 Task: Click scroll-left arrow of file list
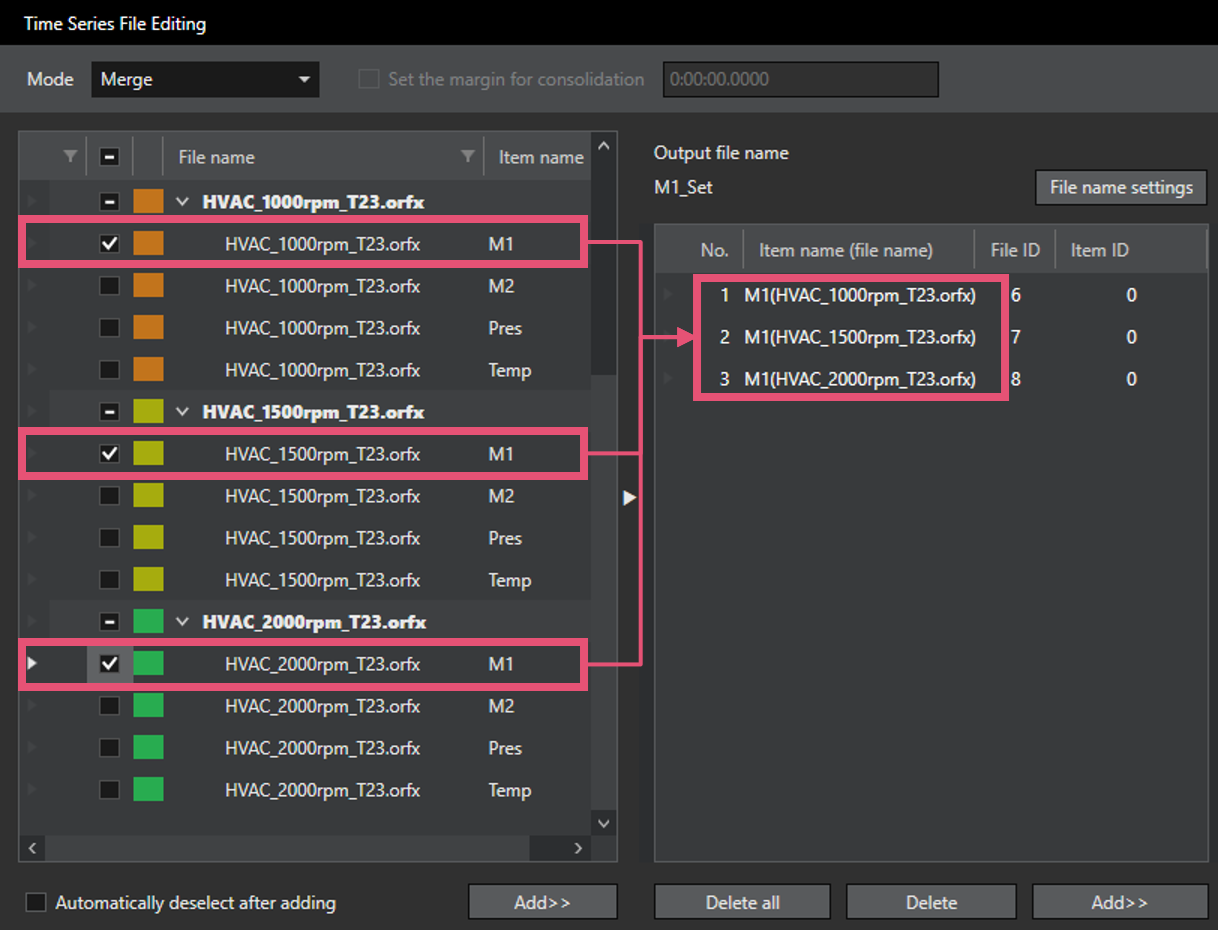coord(31,848)
